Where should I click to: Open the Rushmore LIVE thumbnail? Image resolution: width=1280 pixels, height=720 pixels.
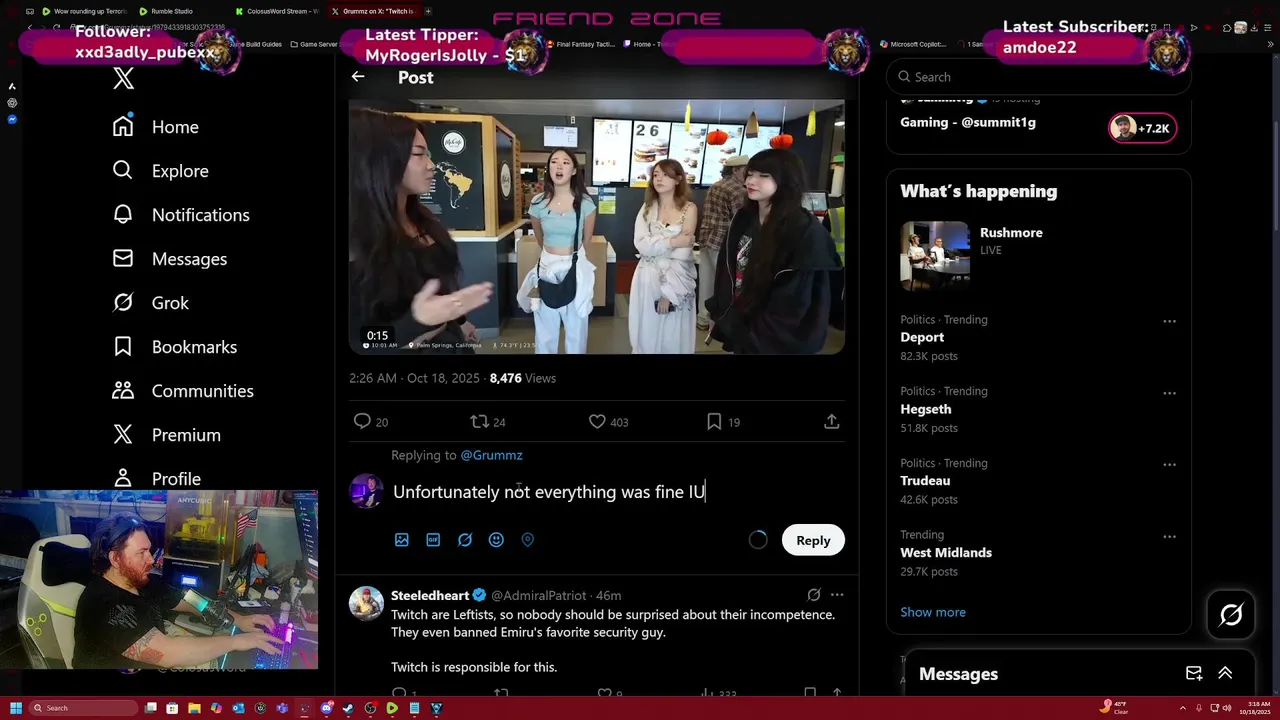click(935, 256)
